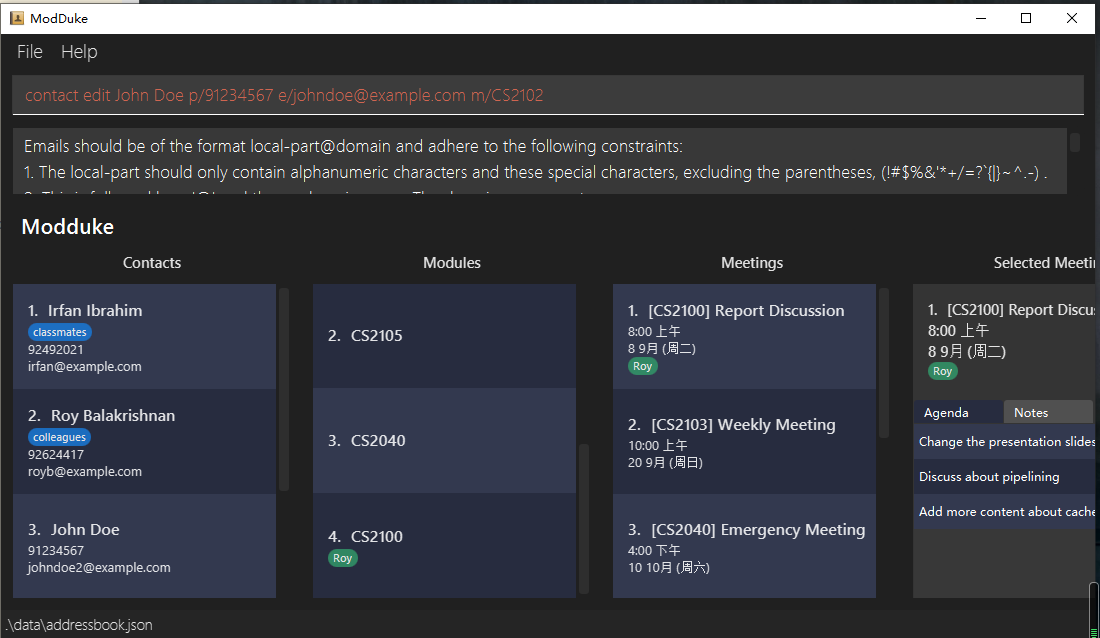1100x638 pixels.
Task: Select module CS2100
Action: 444,545
